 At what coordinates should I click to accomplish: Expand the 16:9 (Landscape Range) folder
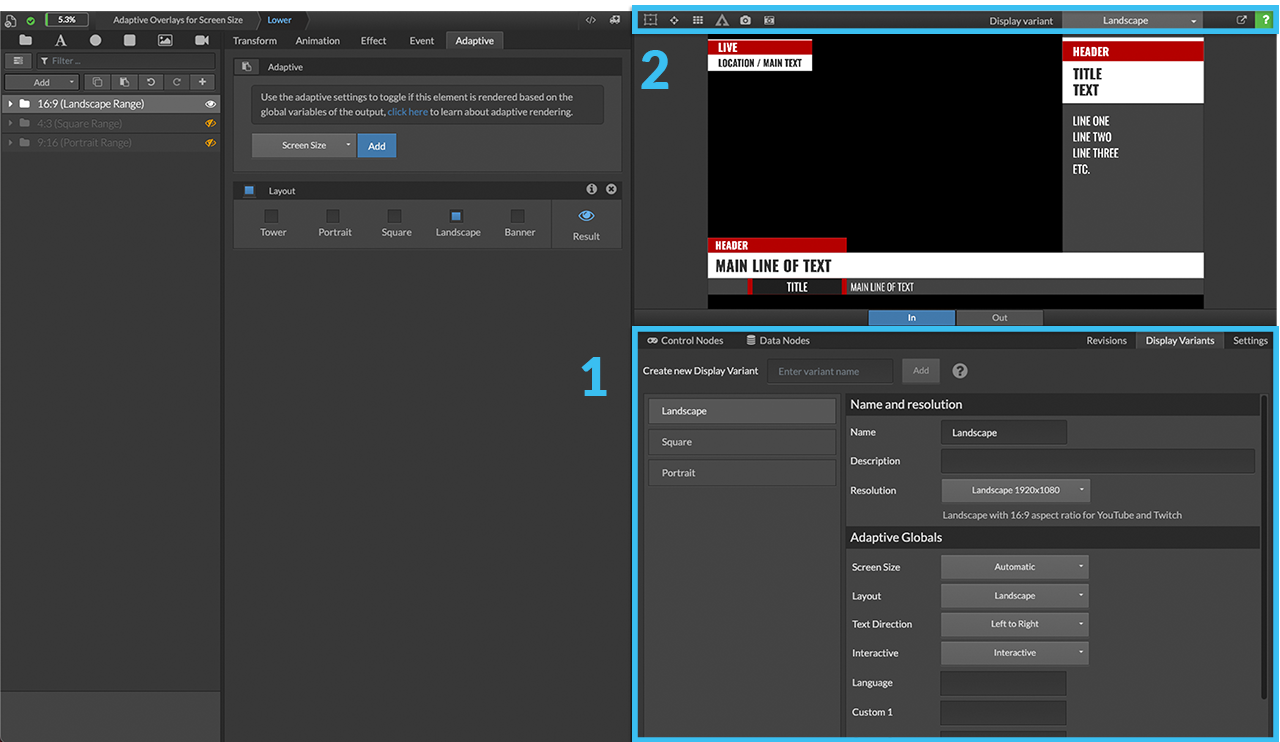coord(10,104)
